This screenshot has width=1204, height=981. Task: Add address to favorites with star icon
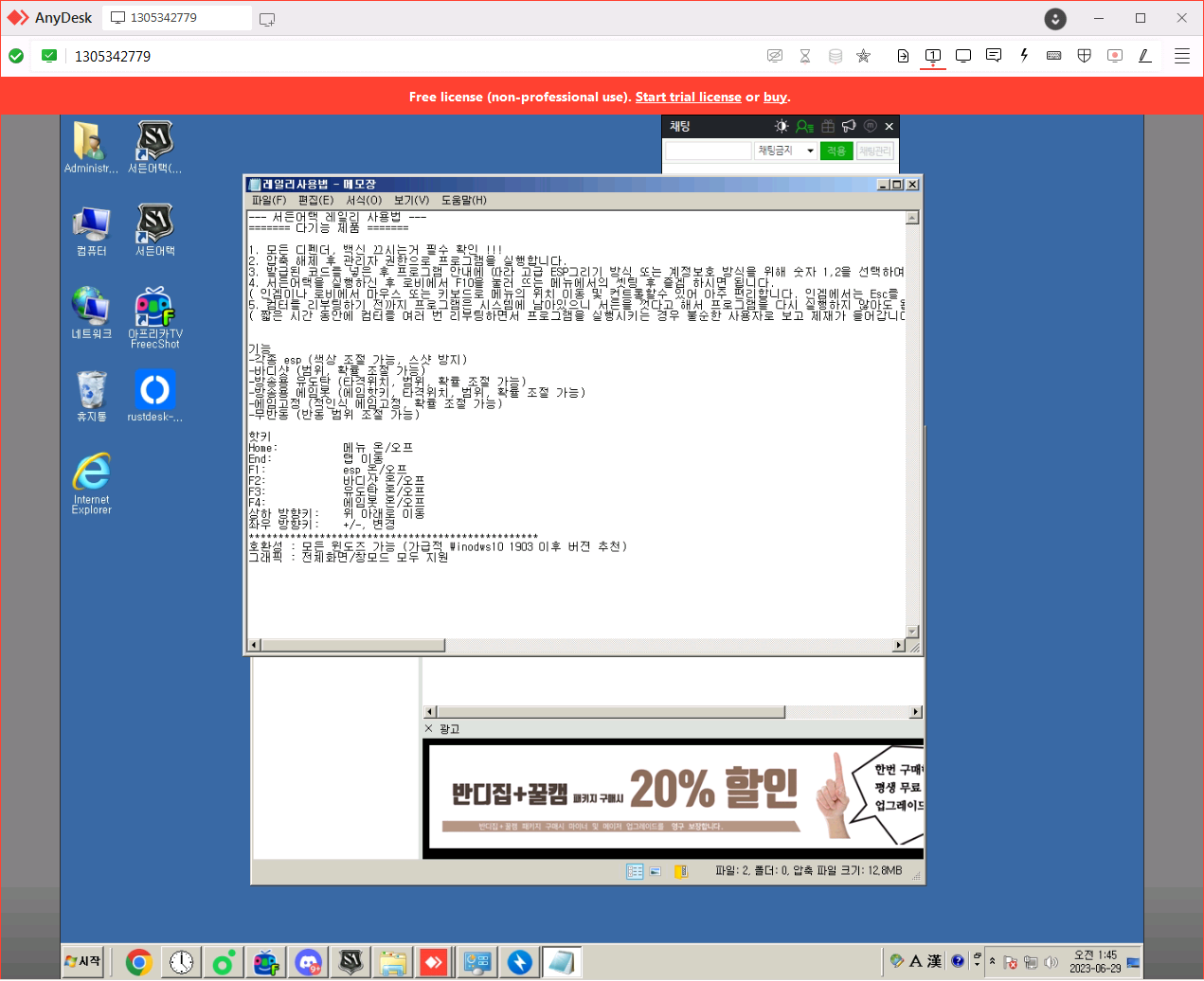[x=863, y=56]
